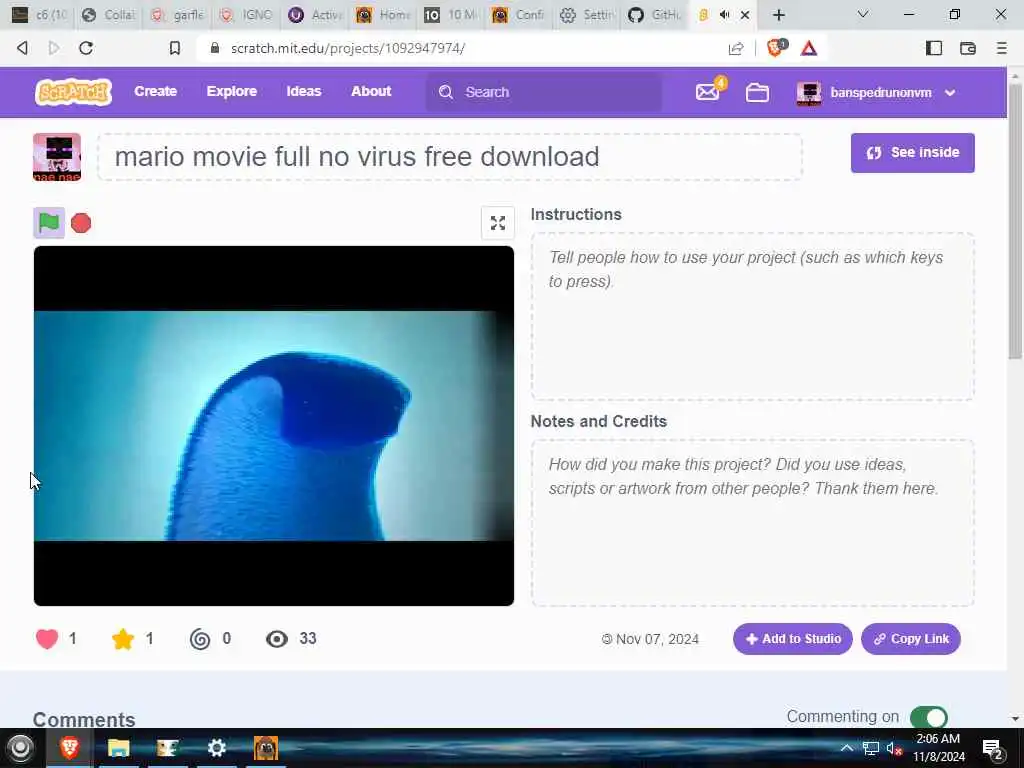Switch to the 10 Mi tab

(451, 14)
